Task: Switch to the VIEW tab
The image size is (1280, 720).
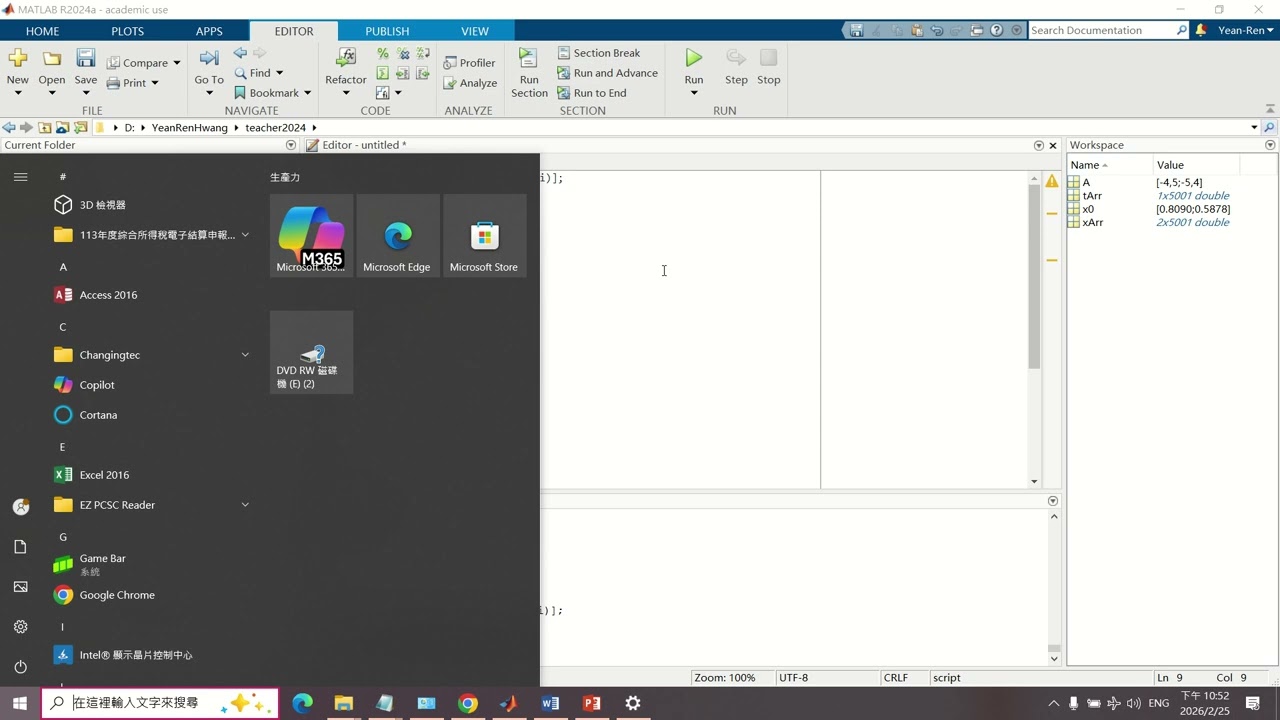Action: click(475, 31)
